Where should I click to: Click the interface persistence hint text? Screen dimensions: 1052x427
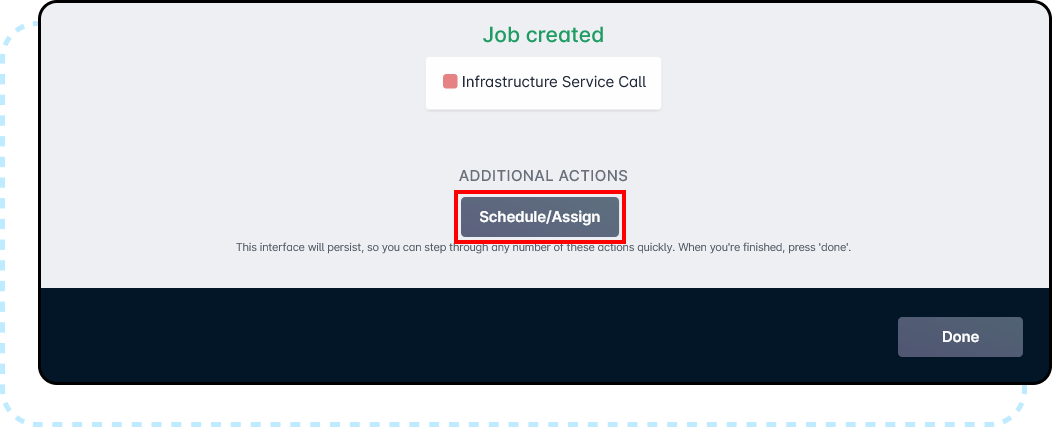[x=543, y=246]
